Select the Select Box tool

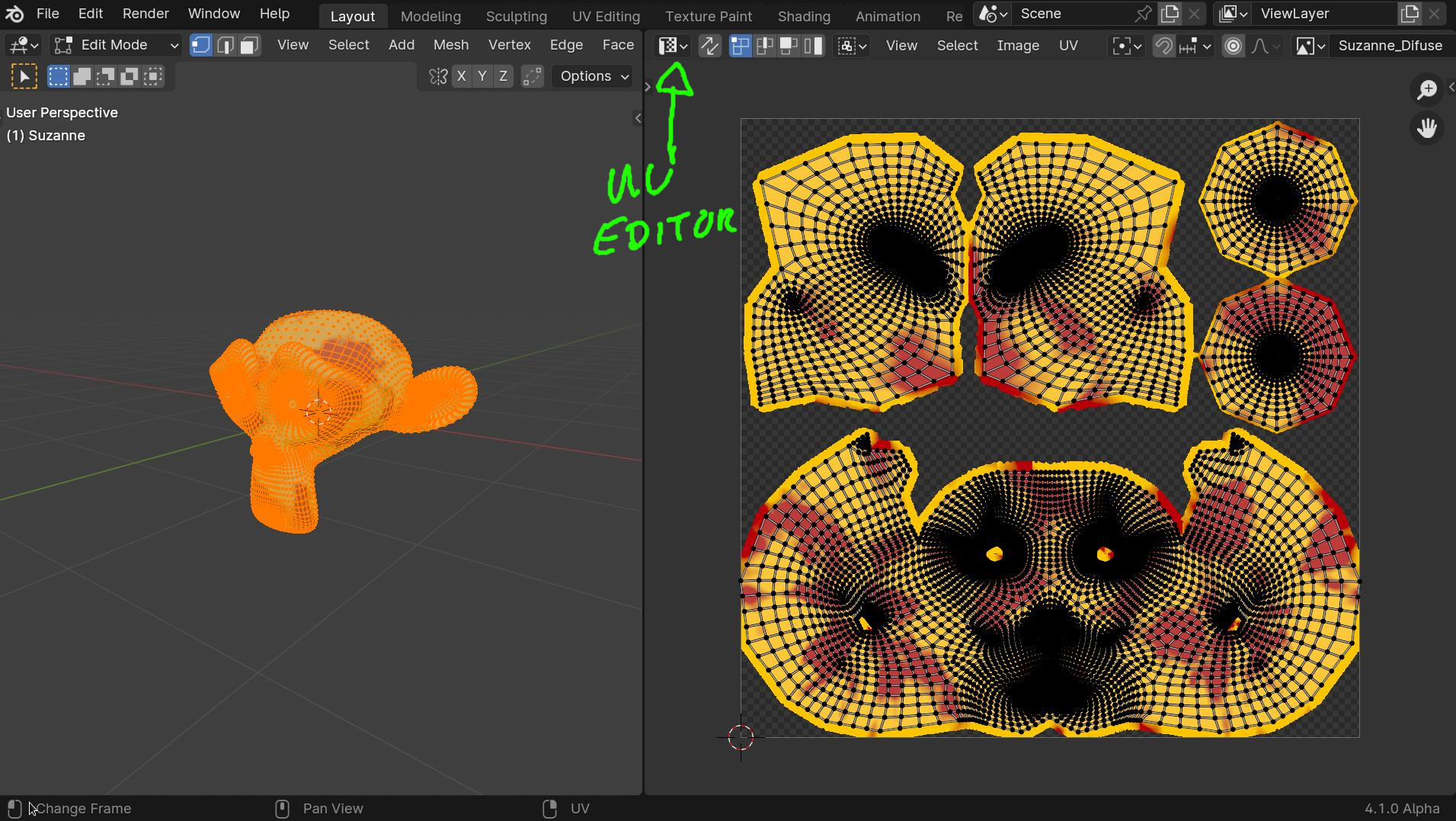[24, 76]
